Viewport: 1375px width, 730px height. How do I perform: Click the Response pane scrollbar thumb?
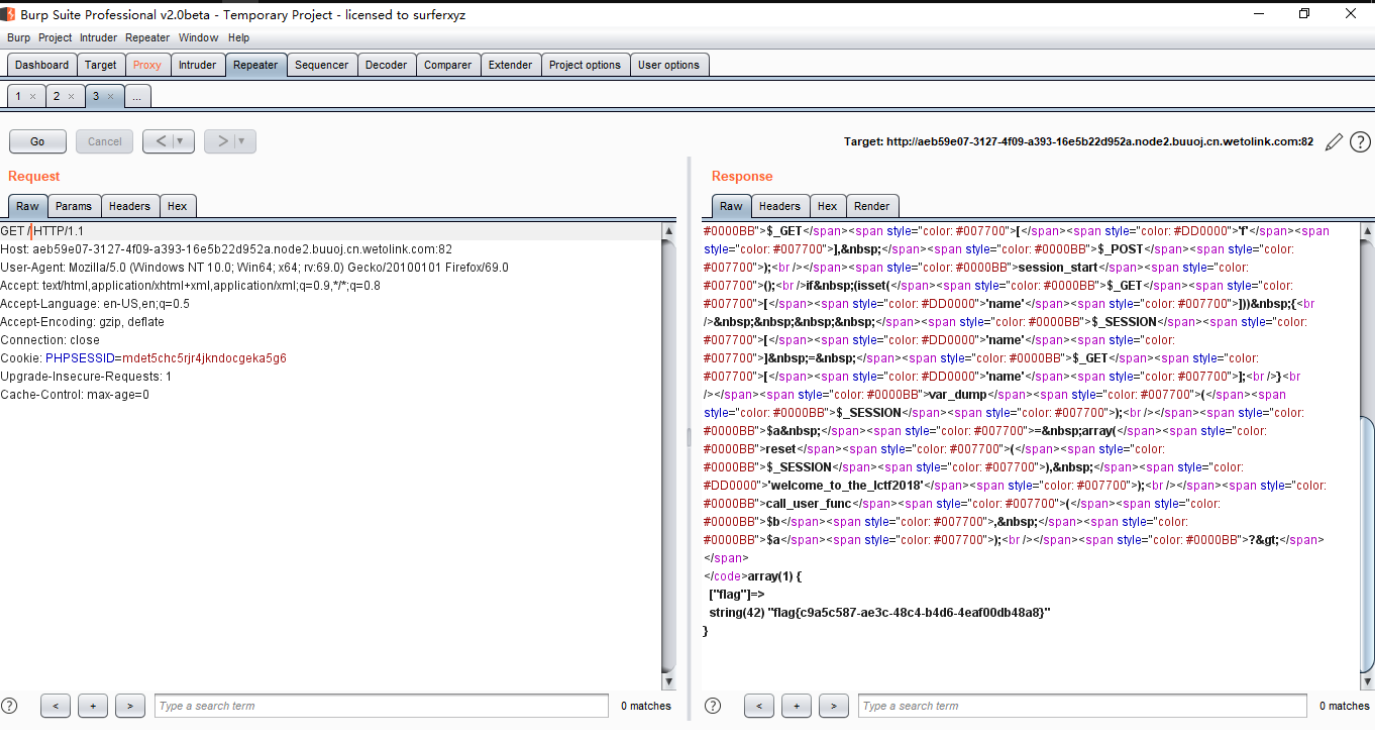pyautogui.click(x=1367, y=545)
